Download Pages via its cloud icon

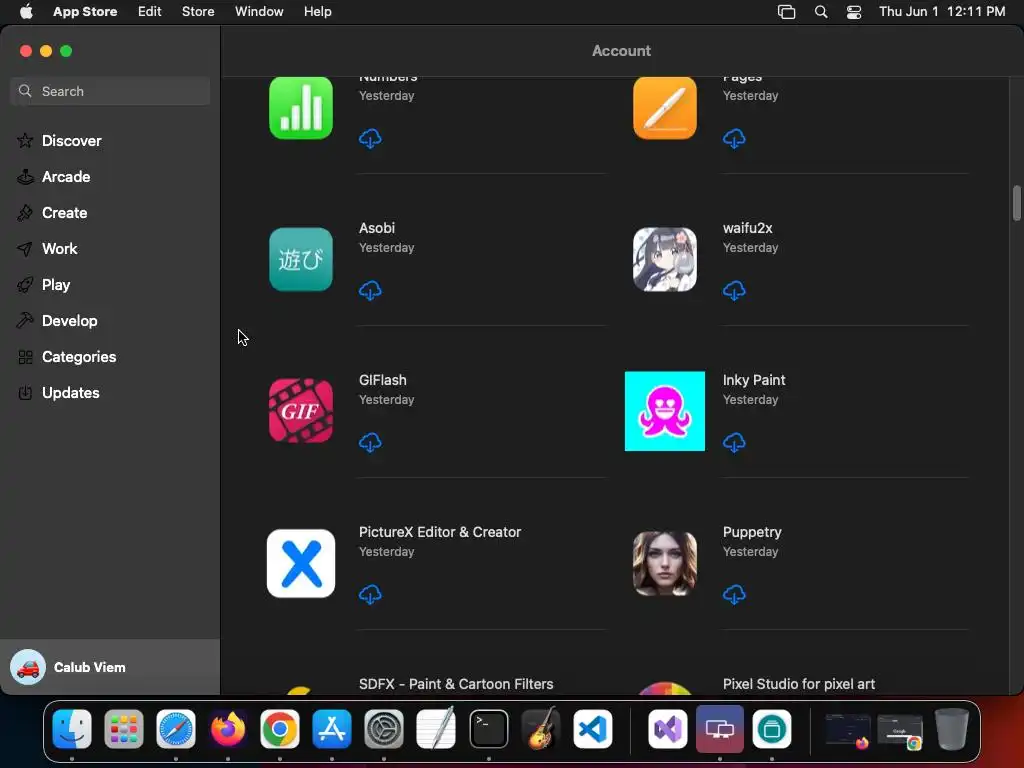pyautogui.click(x=734, y=138)
